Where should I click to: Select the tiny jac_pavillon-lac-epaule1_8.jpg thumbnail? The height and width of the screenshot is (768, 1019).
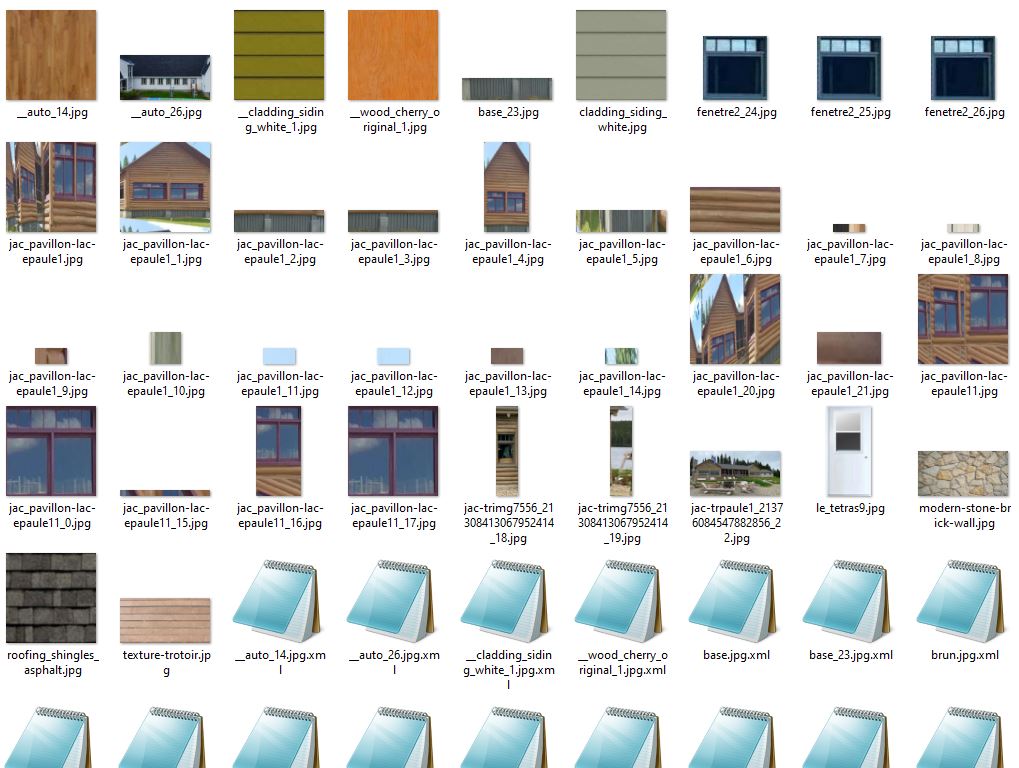(964, 228)
